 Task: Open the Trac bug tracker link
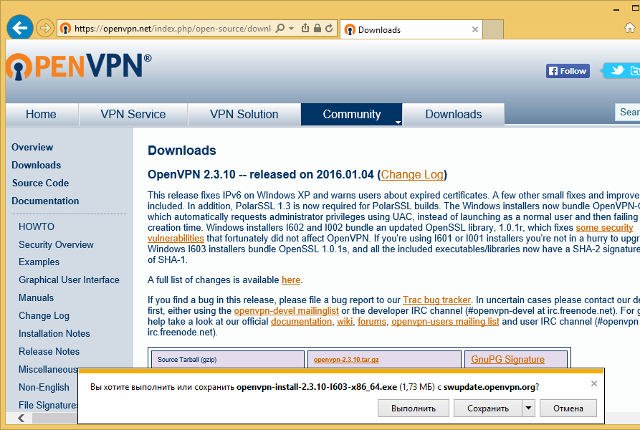click(437, 300)
